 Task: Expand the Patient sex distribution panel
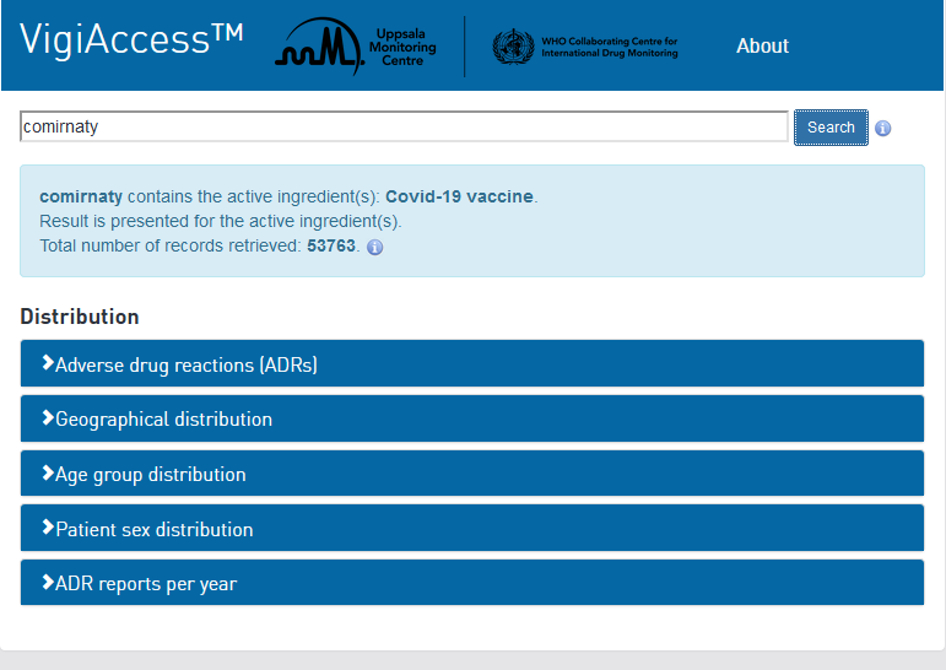coord(154,529)
